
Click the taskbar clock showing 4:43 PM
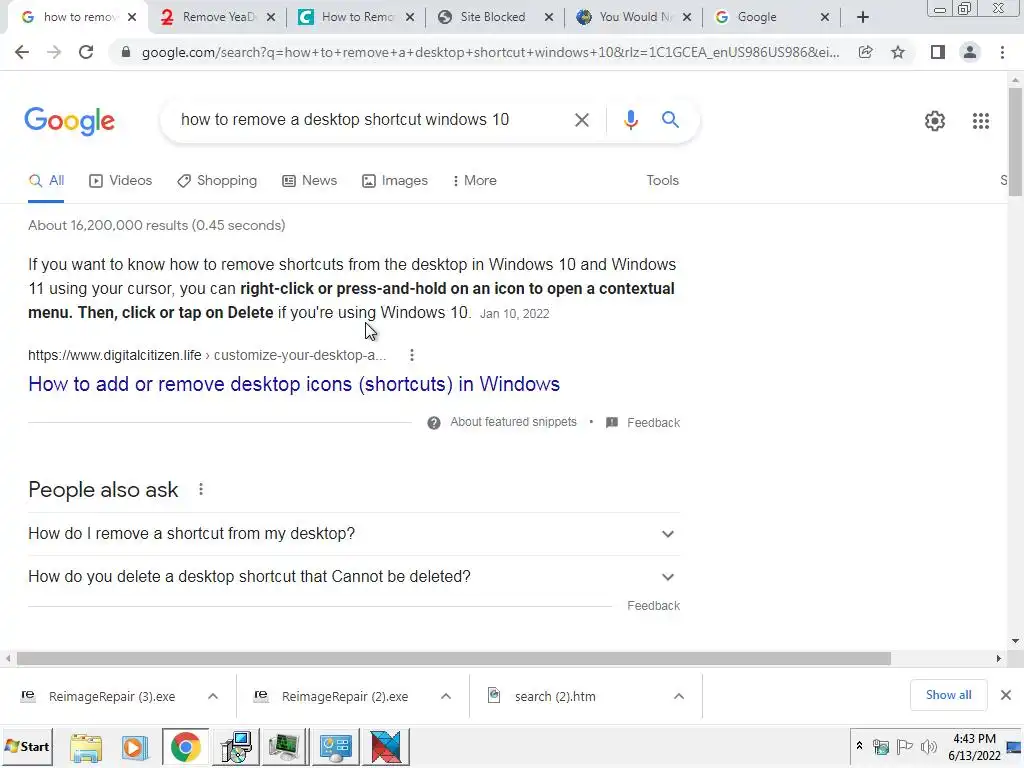[974, 747]
